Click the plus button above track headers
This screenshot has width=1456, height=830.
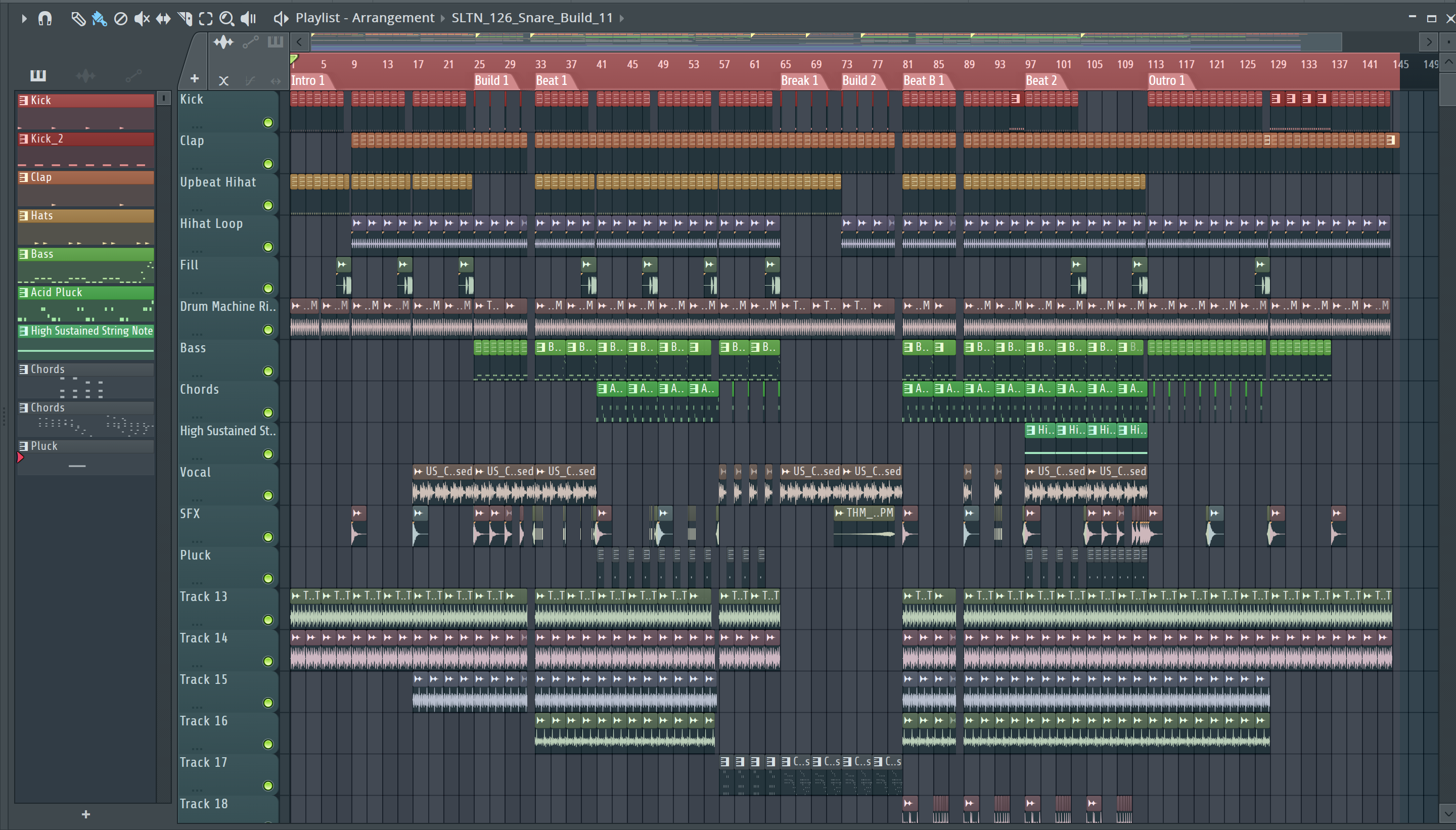tap(195, 79)
